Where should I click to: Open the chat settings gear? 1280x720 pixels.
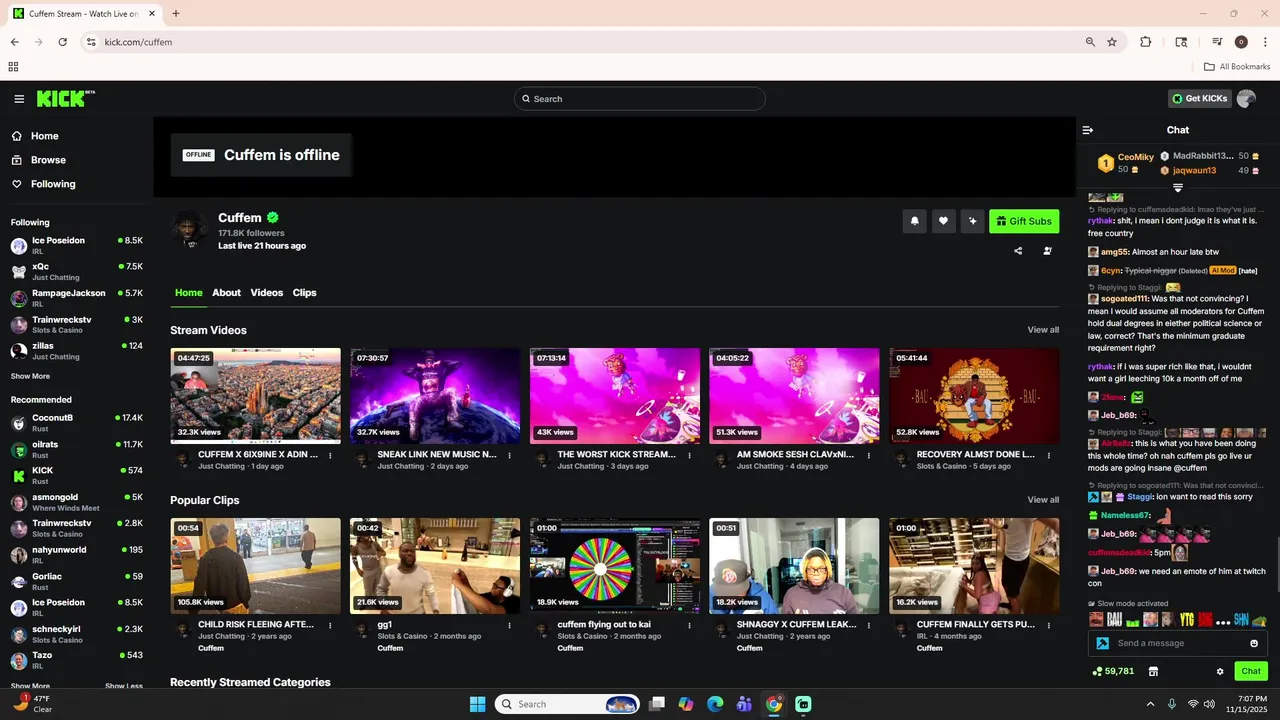pyautogui.click(x=1220, y=671)
